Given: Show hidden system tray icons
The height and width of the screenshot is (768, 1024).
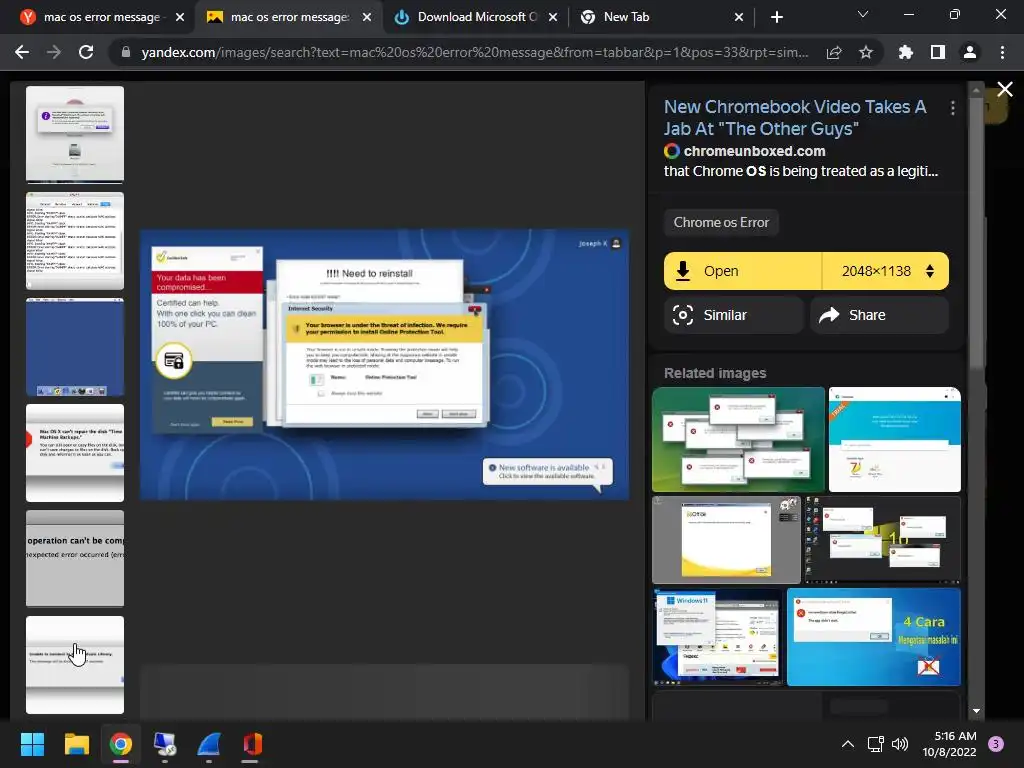Looking at the screenshot, I should 848,744.
